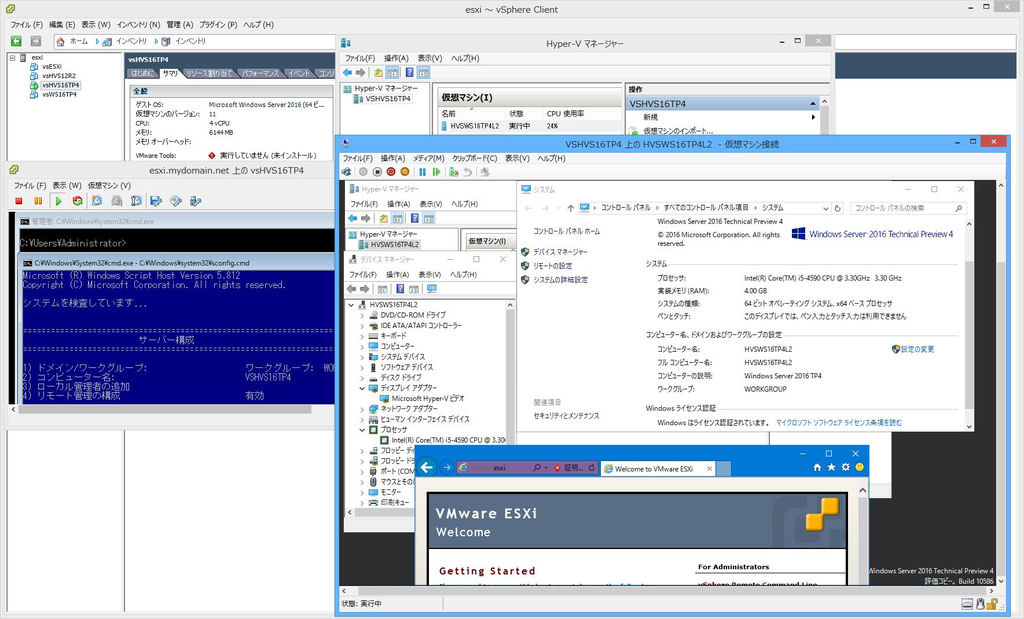Click green back arrow in vSphere Client toolbar
This screenshot has height=619, width=1024.
click(16, 41)
